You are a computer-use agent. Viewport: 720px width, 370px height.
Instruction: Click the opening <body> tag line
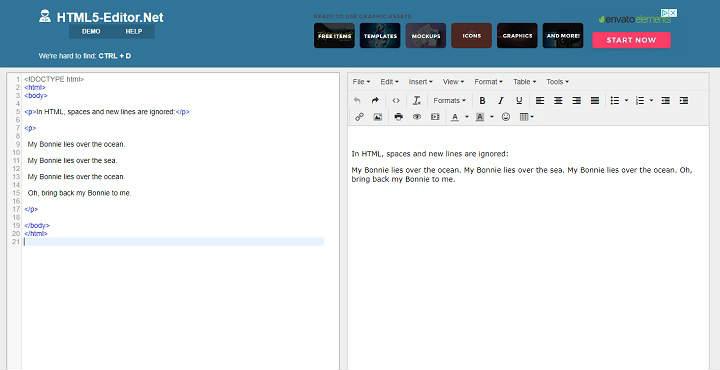(36, 95)
